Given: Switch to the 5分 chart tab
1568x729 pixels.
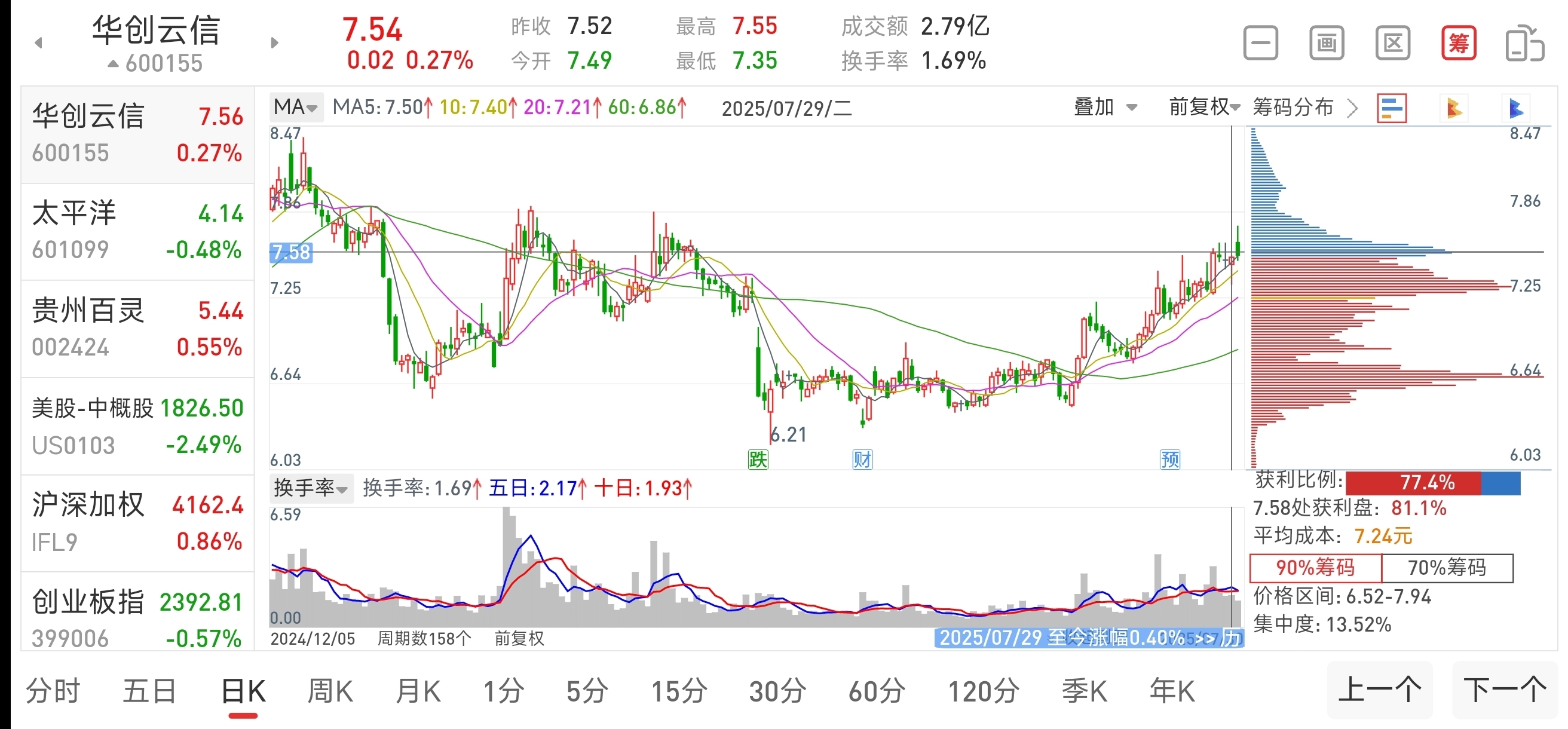Looking at the screenshot, I should [587, 691].
